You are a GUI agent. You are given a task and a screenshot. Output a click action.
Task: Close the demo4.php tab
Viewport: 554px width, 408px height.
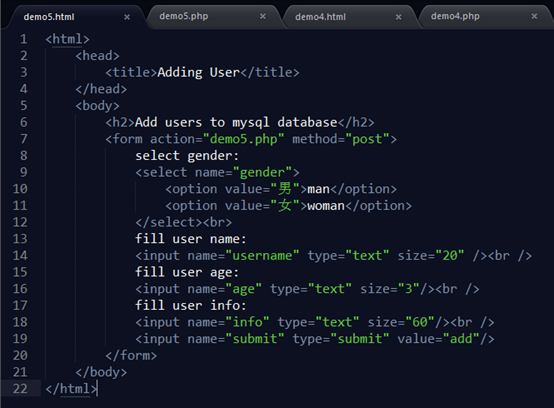tap(534, 16)
